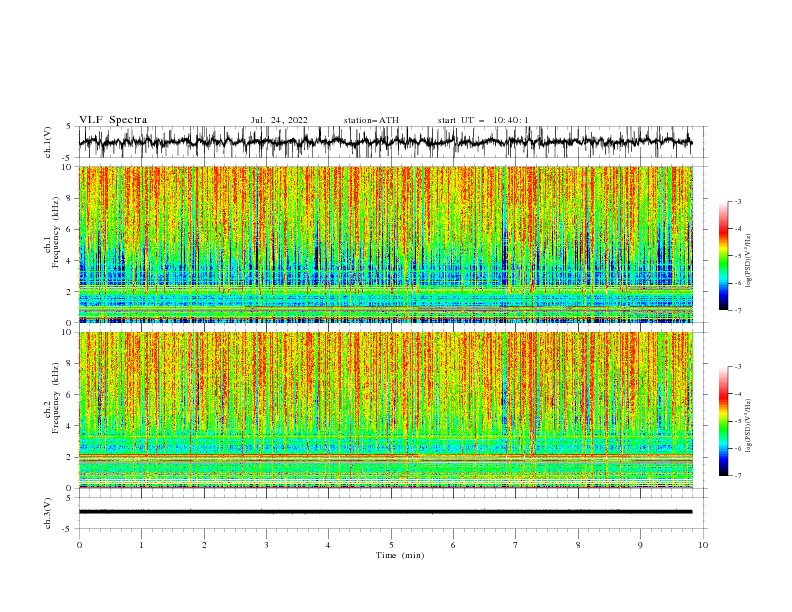
Task: Click the "start UT = 10:40:1" header text
Action: 483,120
